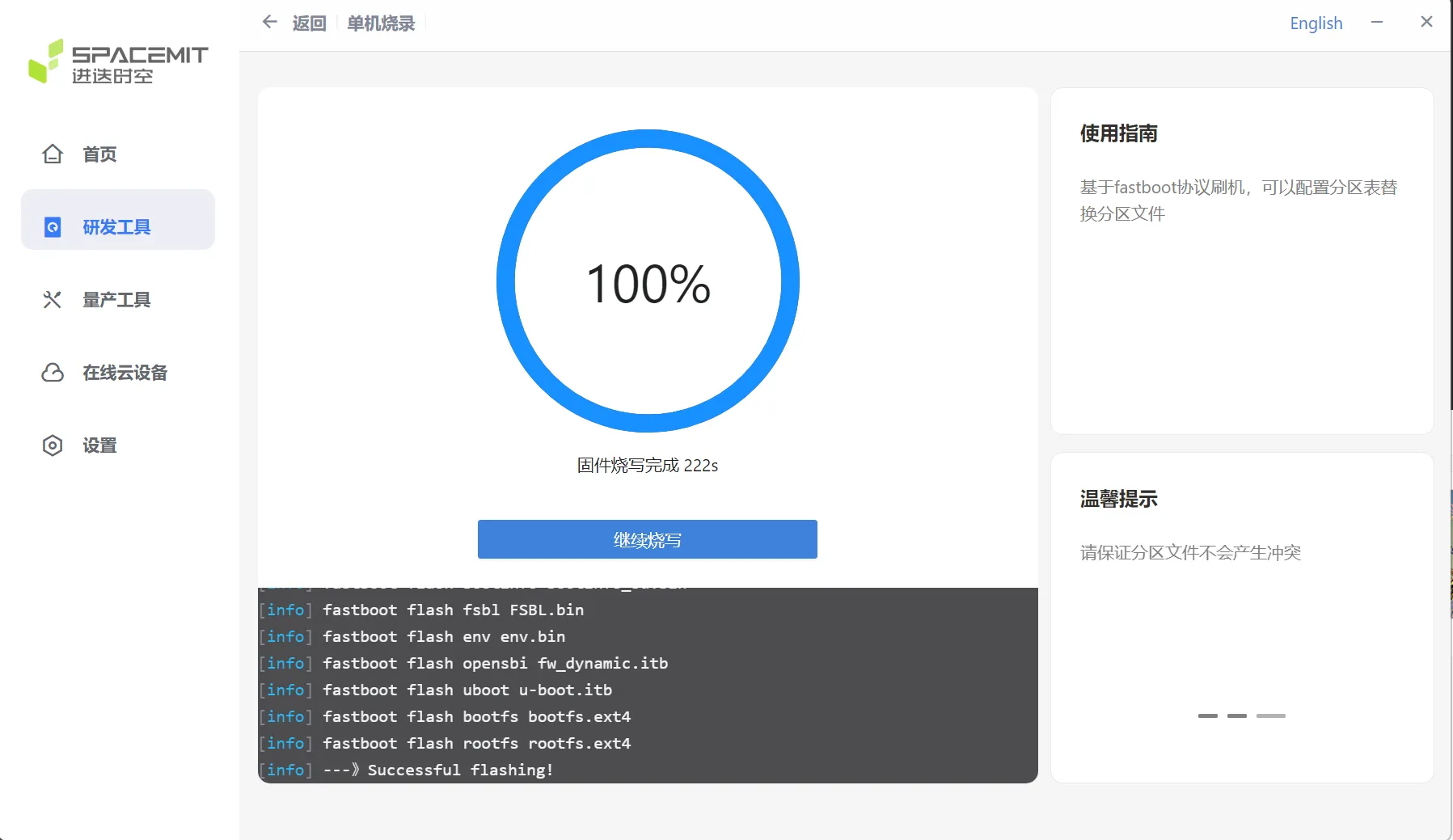Click the cloud icon for 在线云设备
Image resolution: width=1453 pixels, height=840 pixels.
tap(53, 373)
